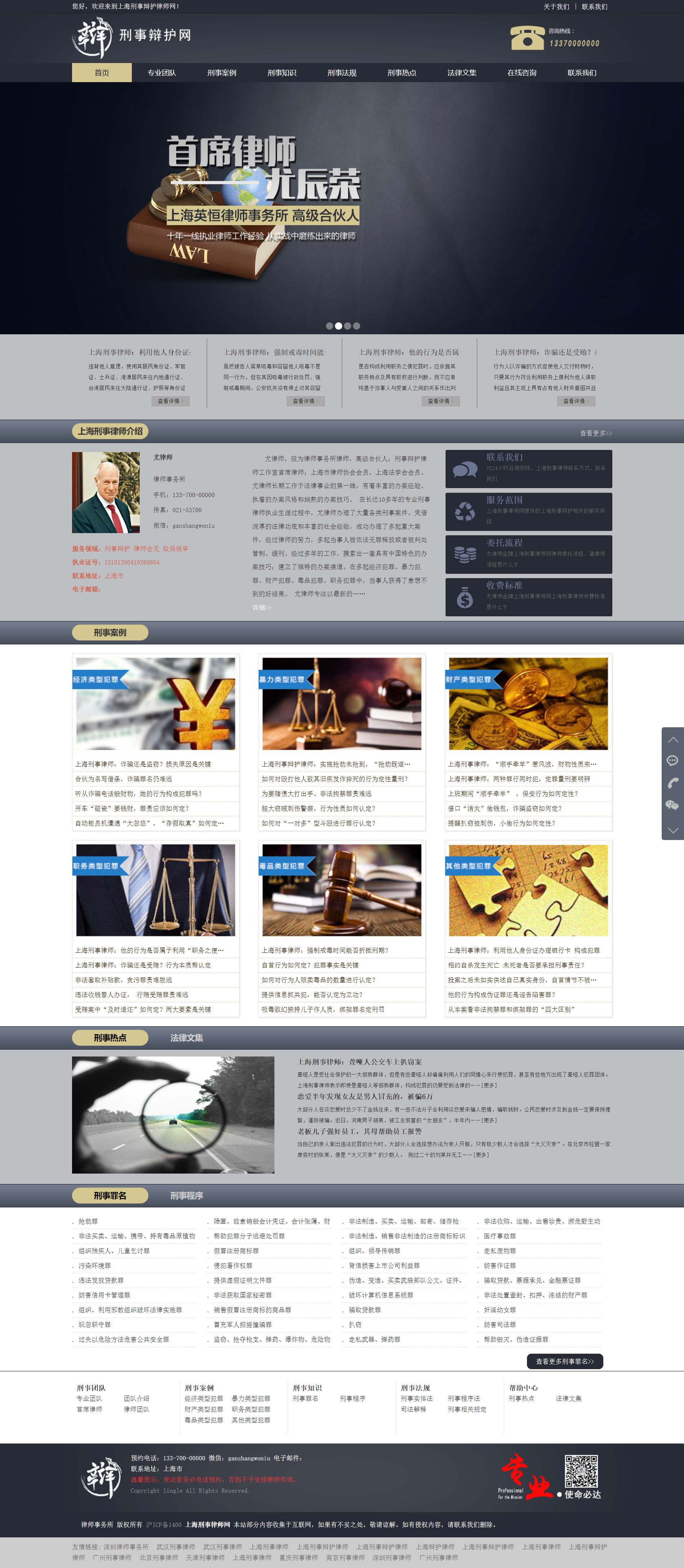The height and width of the screenshot is (1568, 684).
Task: Switch to the 法律文集 tab
Action: (x=186, y=1038)
